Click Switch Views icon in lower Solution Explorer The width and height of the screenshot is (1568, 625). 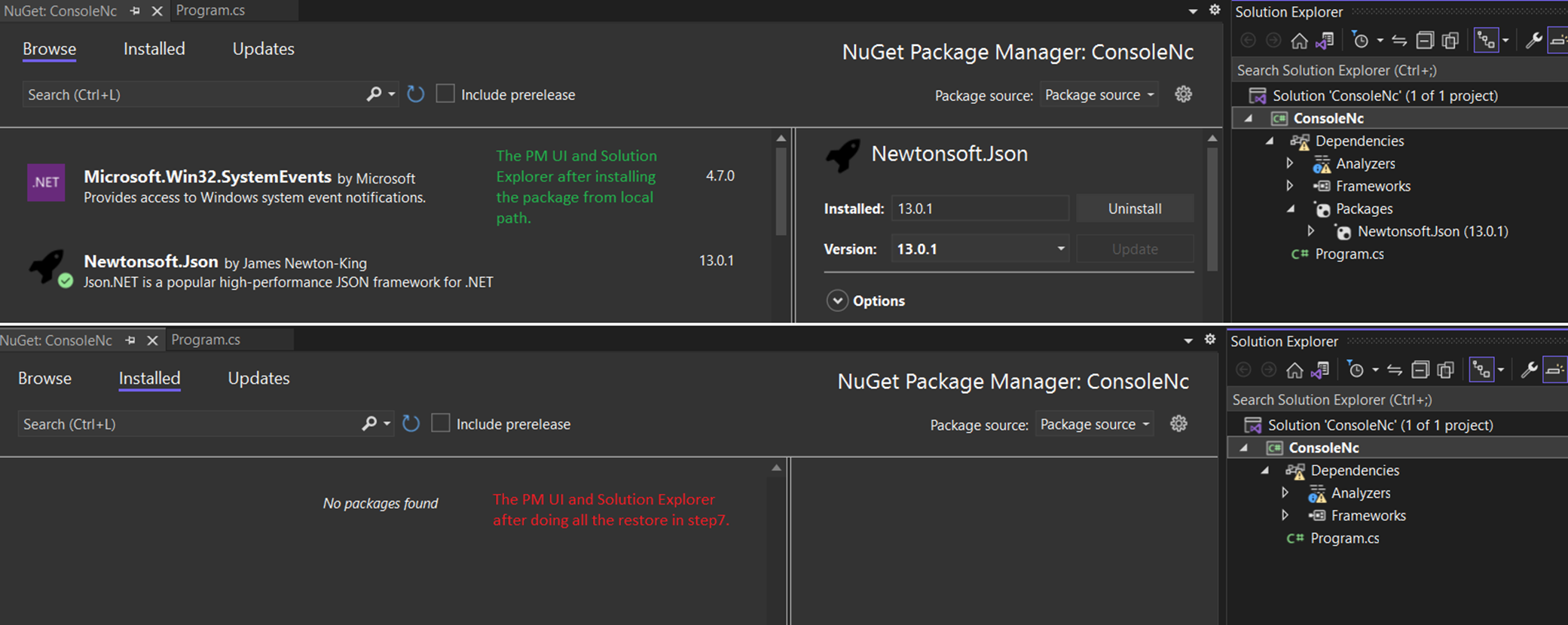coord(1321,370)
